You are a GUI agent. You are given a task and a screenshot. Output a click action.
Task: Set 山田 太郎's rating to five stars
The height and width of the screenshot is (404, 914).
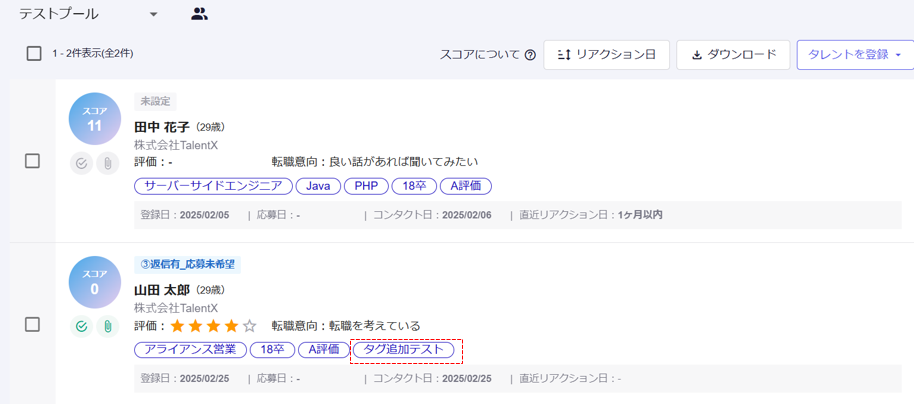[x=249, y=326]
